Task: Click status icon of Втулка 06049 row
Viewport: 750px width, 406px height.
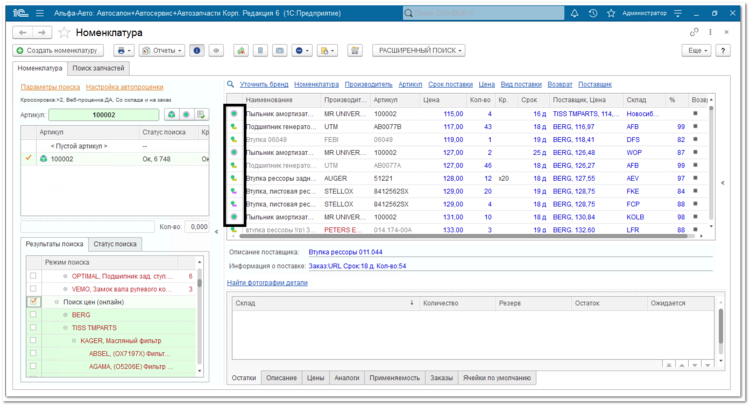Action: [x=234, y=140]
